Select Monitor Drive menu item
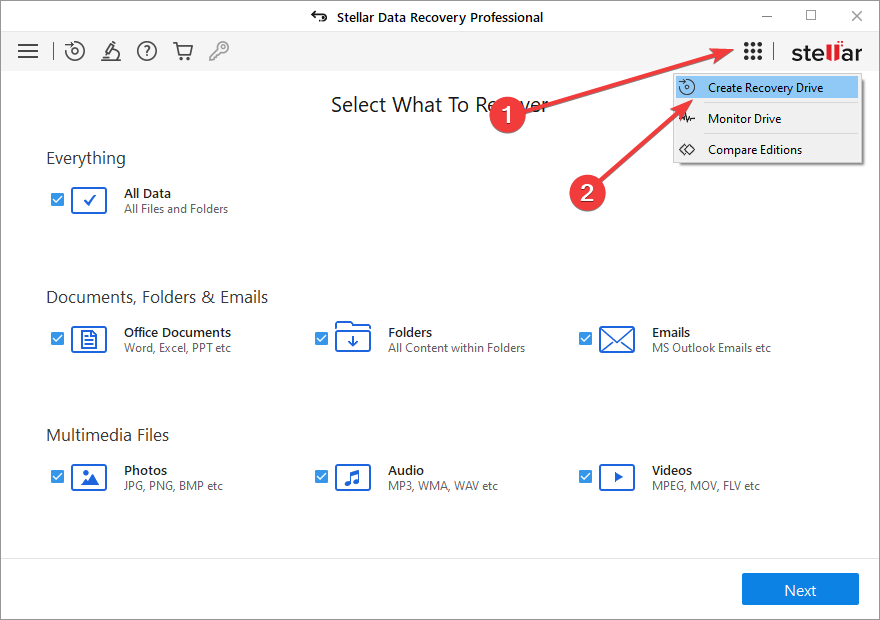Viewport: 880px width, 620px height. pos(767,118)
